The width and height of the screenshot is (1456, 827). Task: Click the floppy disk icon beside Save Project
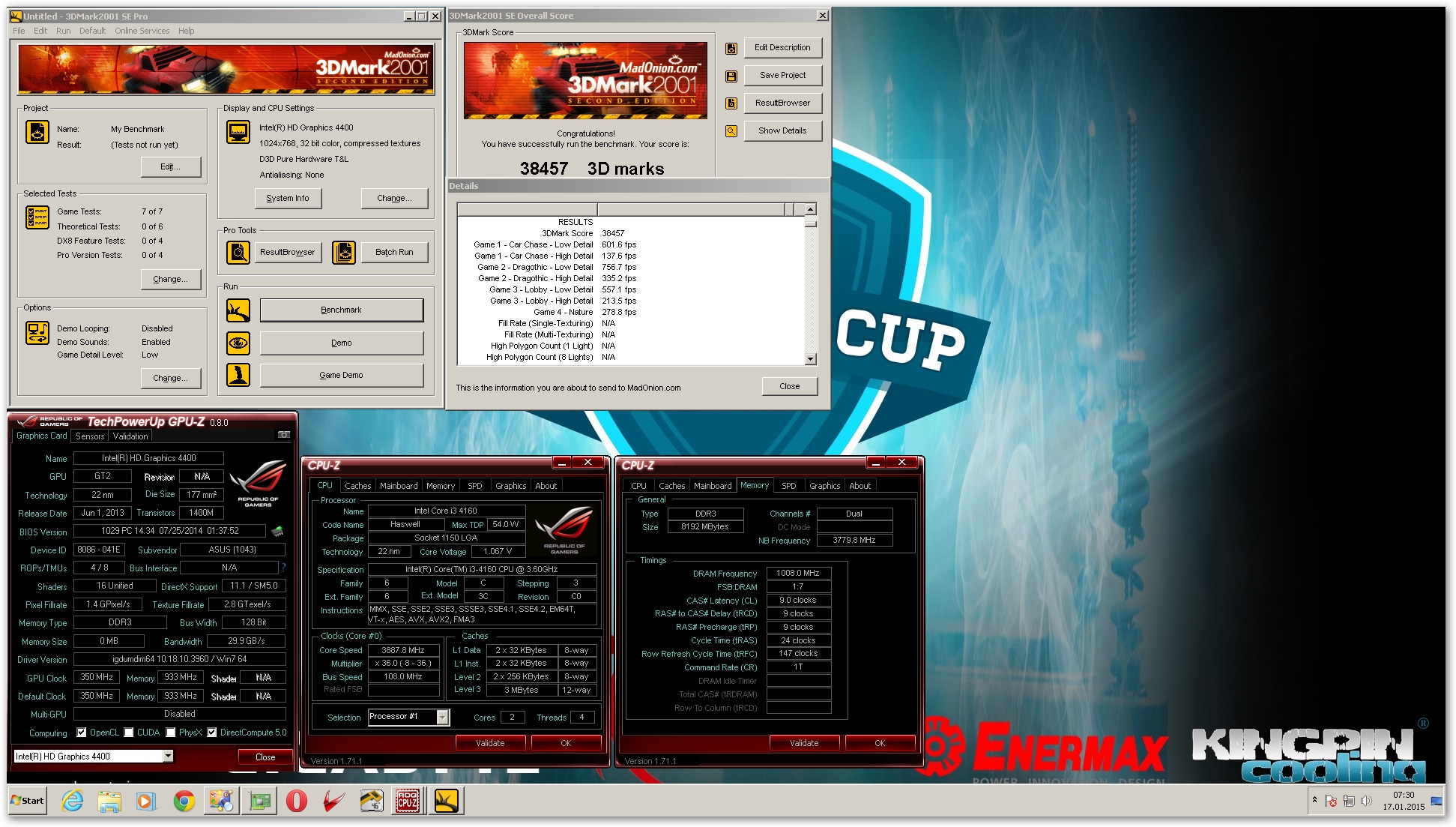[x=731, y=76]
